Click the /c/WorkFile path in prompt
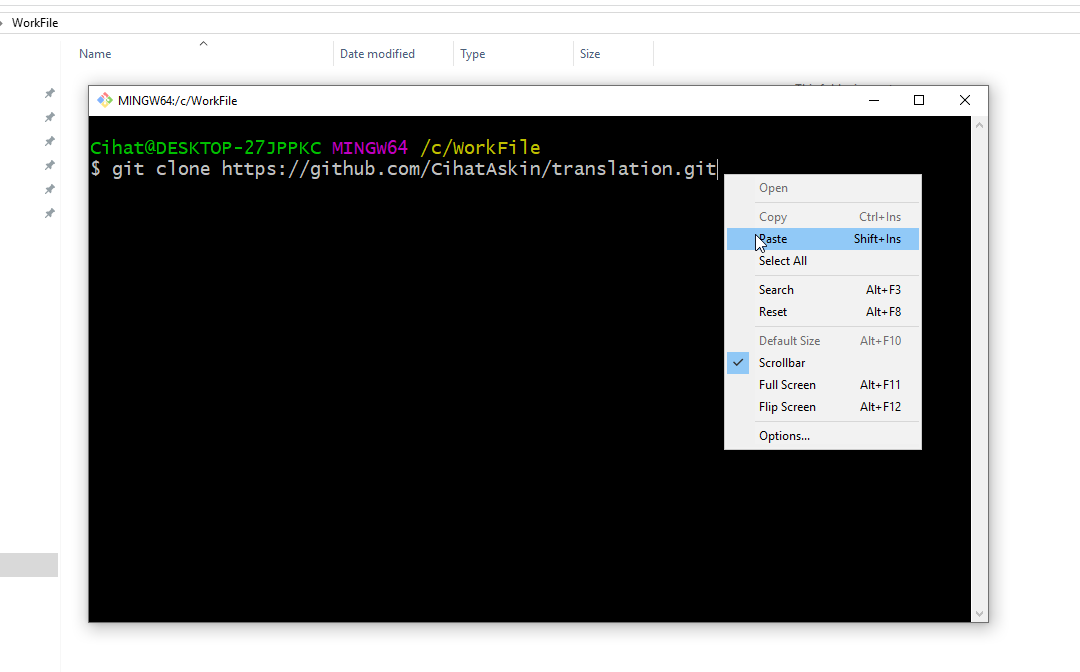1080x672 pixels. click(x=480, y=148)
